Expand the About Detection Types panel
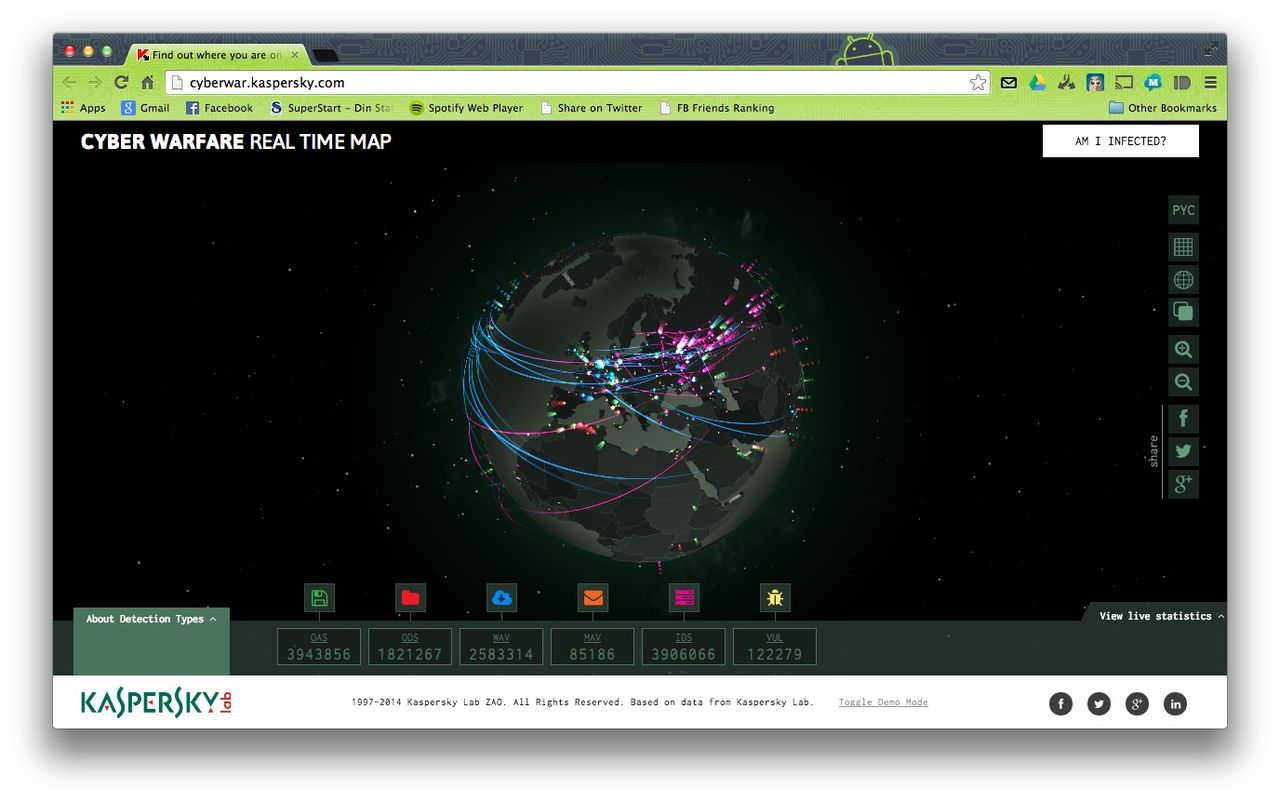This screenshot has height=802, width=1280. (151, 619)
